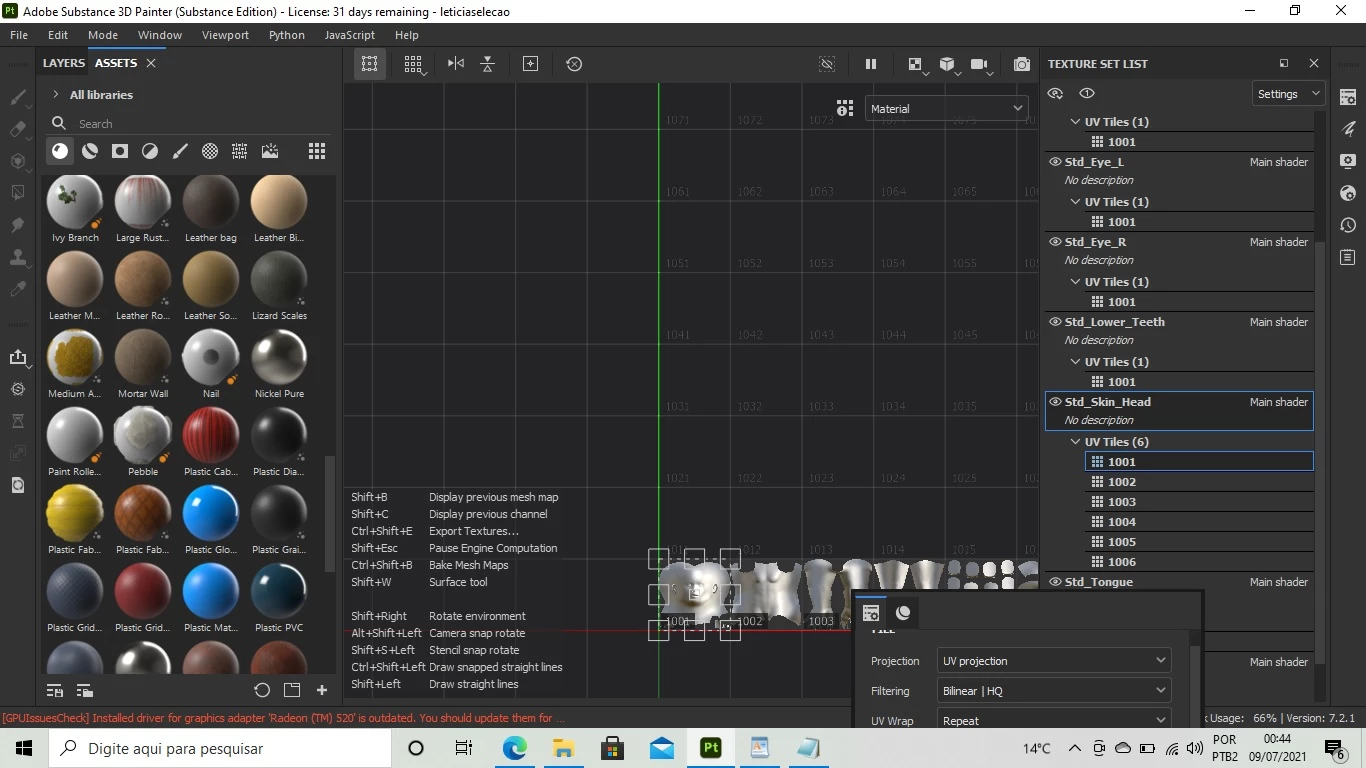This screenshot has width=1366, height=768.
Task: Collapse UV Tiles (6) under Std_Skin_Head
Action: [1075, 442]
